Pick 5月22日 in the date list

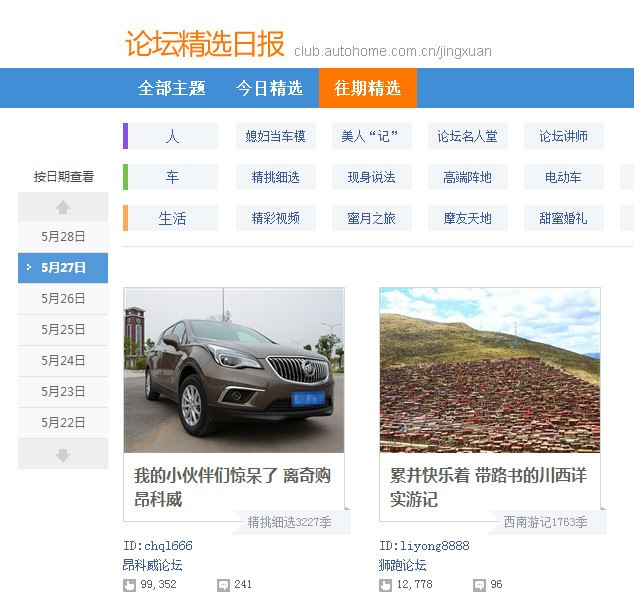[63, 423]
